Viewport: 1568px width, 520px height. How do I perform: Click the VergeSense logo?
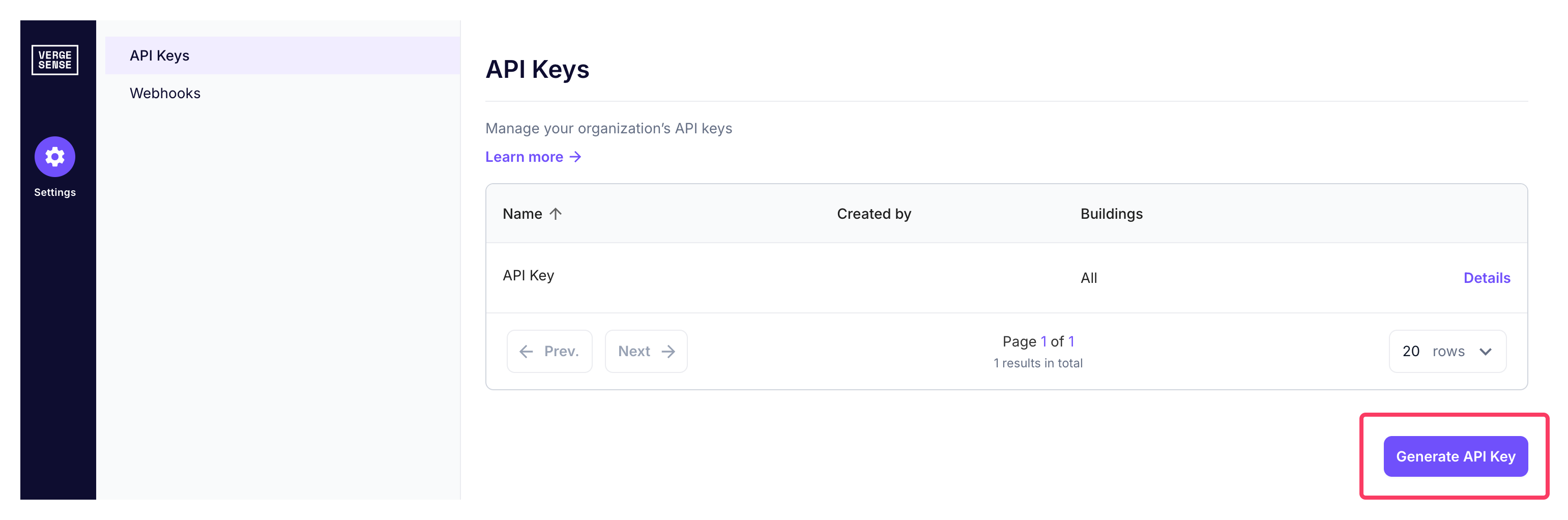[x=55, y=60]
